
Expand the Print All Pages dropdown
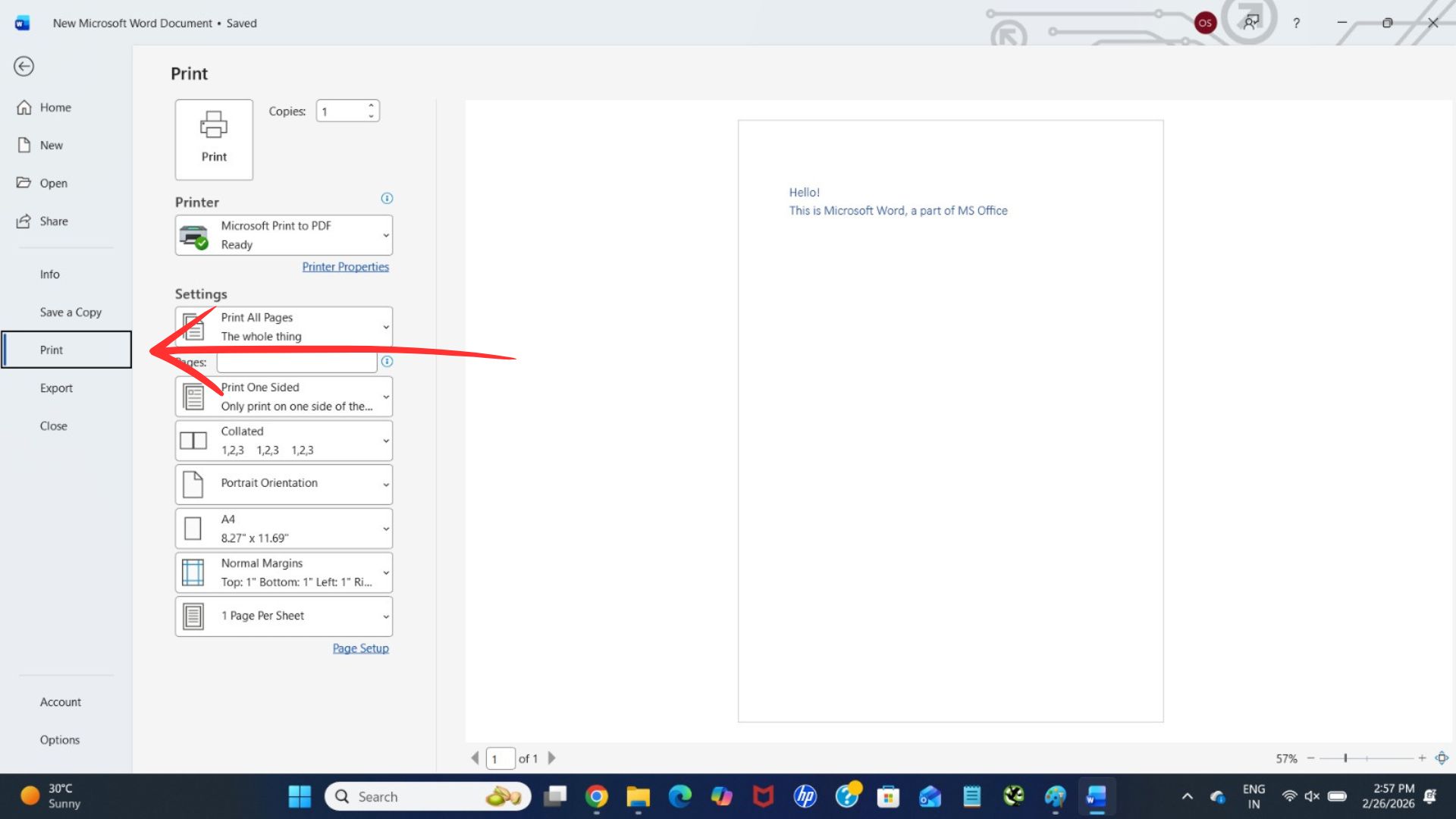pos(284,327)
